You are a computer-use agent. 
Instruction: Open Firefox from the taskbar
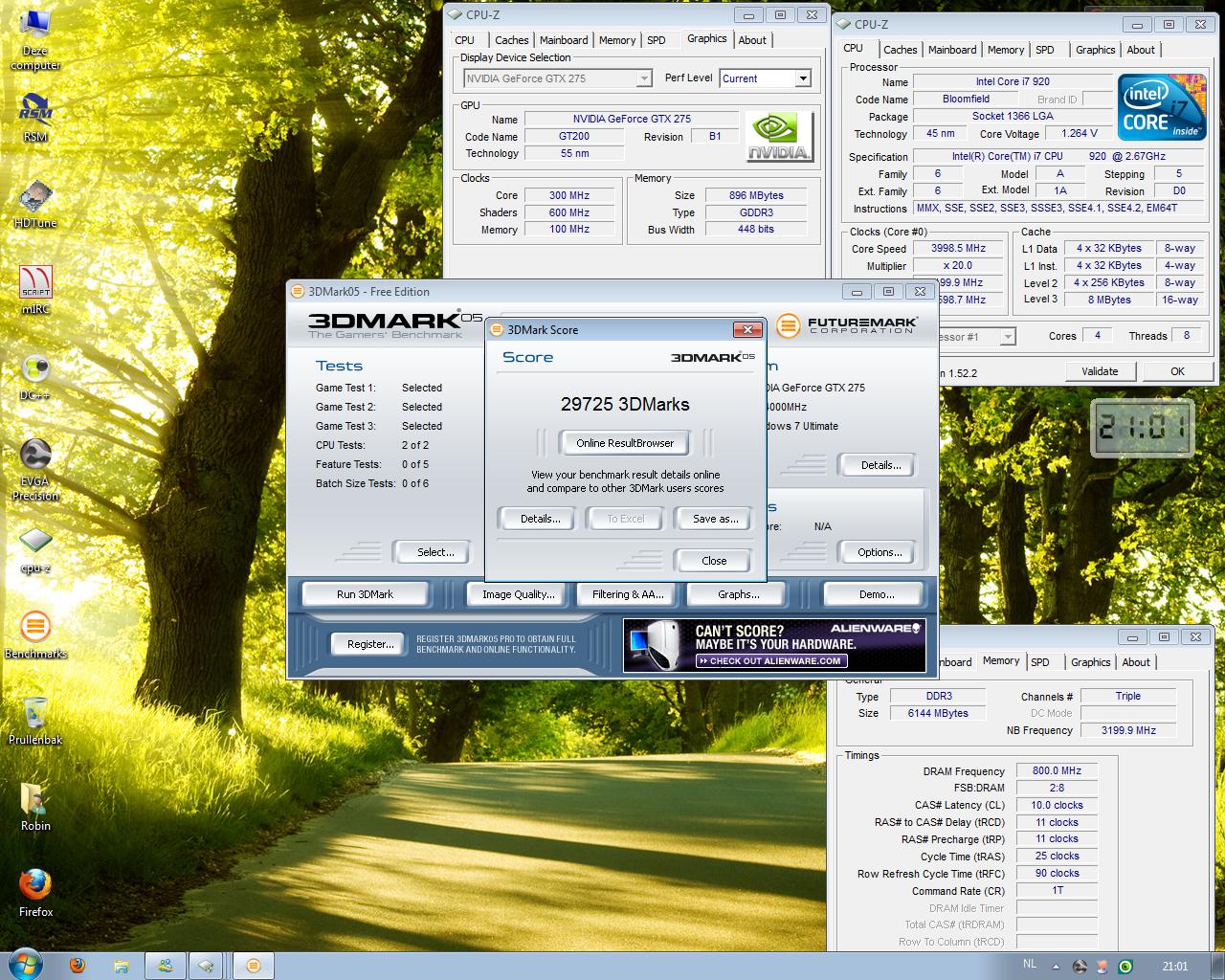tap(78, 966)
